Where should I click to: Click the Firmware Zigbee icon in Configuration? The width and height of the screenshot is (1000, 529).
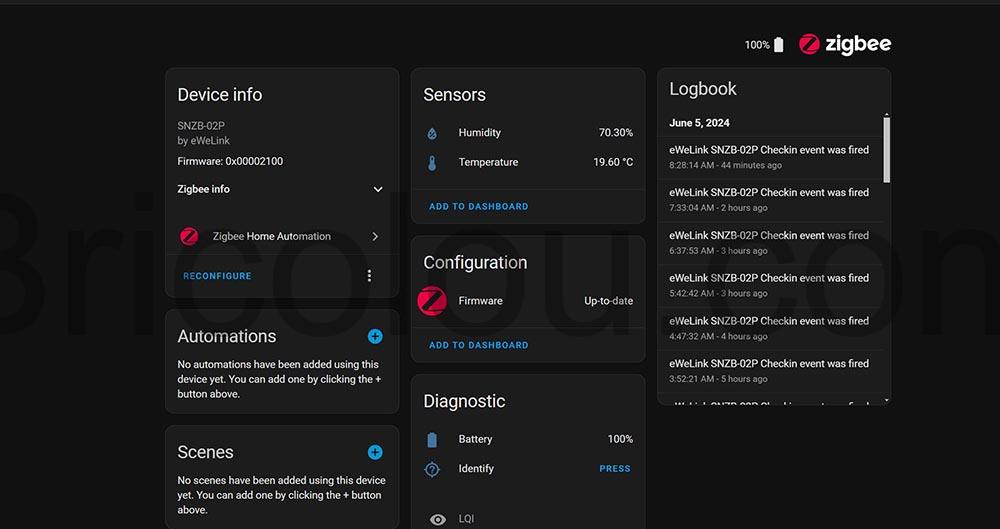tap(432, 300)
